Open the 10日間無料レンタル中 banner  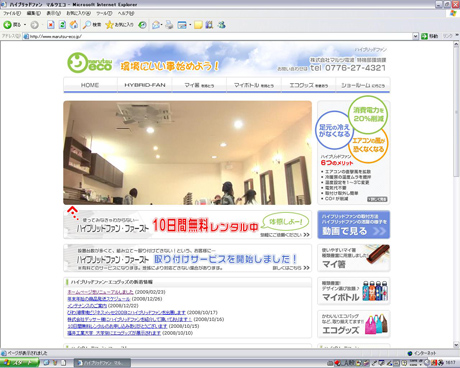[188, 225]
